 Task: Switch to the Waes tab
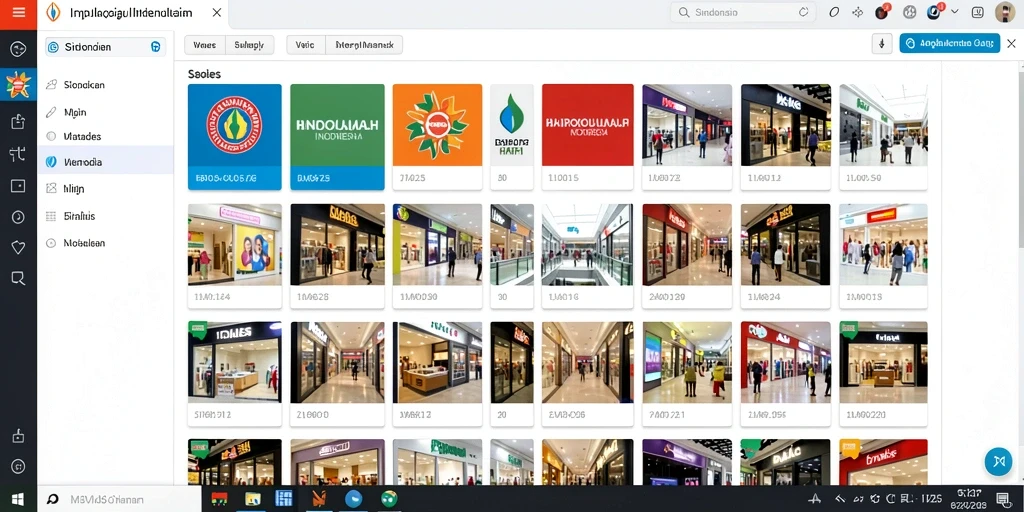(204, 45)
